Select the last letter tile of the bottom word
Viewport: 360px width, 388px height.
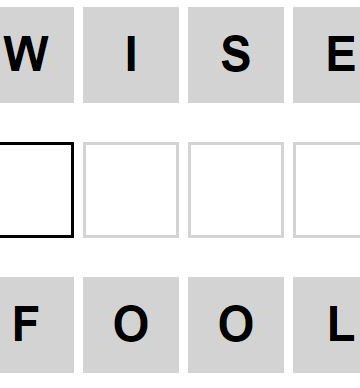[327, 325]
